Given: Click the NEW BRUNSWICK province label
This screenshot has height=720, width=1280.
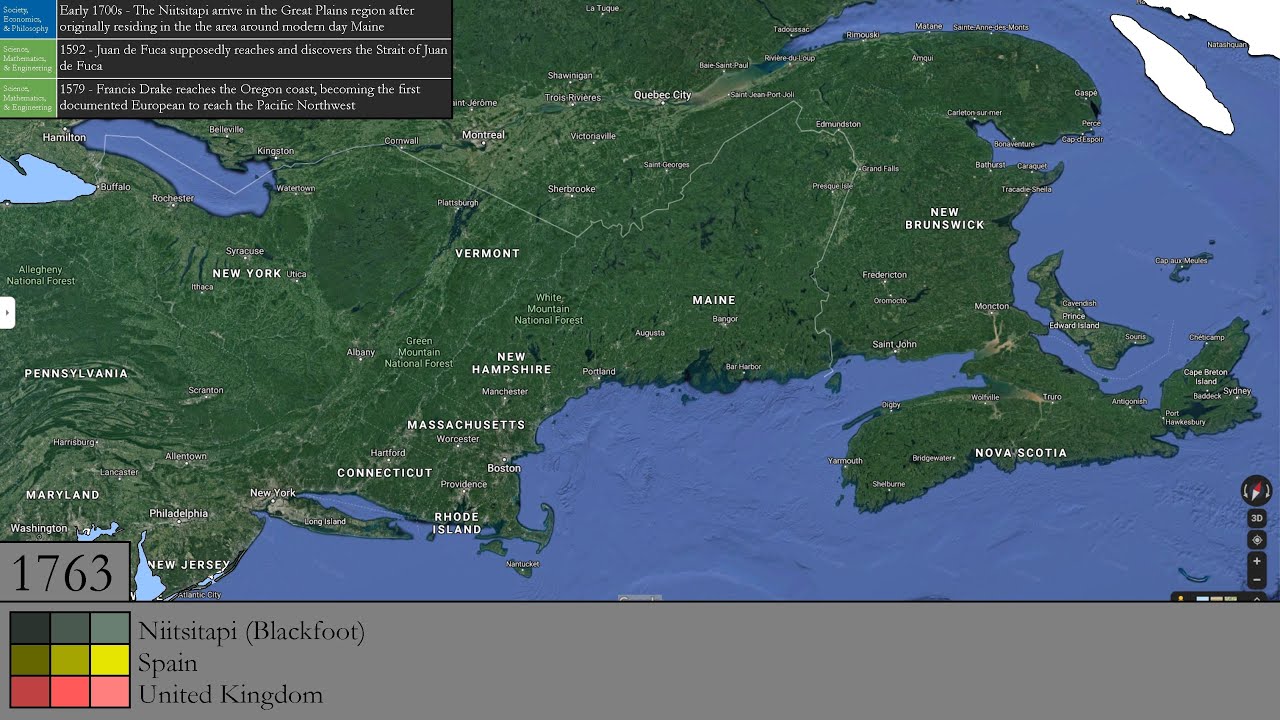Looking at the screenshot, I should [945, 218].
